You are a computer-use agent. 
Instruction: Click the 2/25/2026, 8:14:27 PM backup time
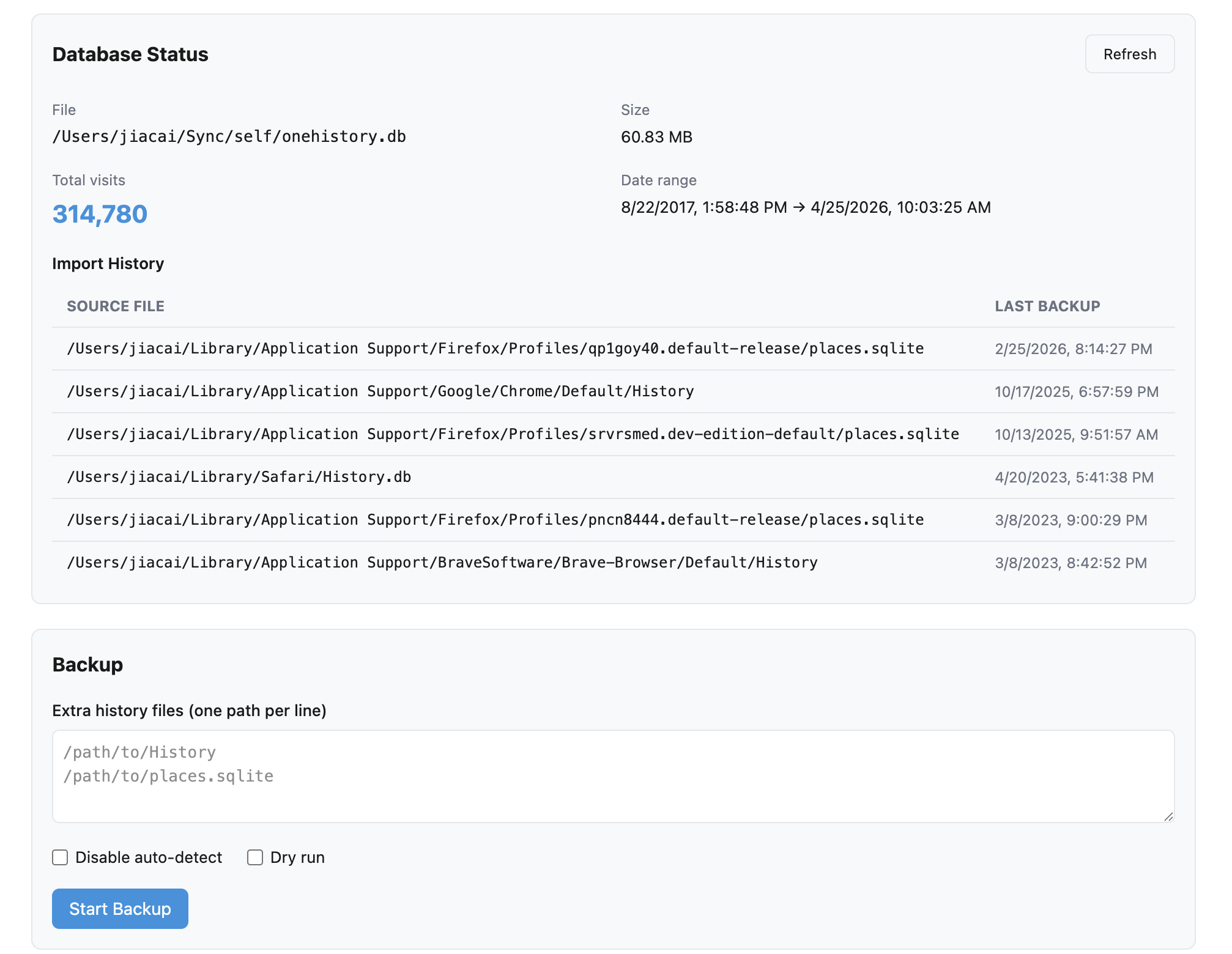point(1074,349)
